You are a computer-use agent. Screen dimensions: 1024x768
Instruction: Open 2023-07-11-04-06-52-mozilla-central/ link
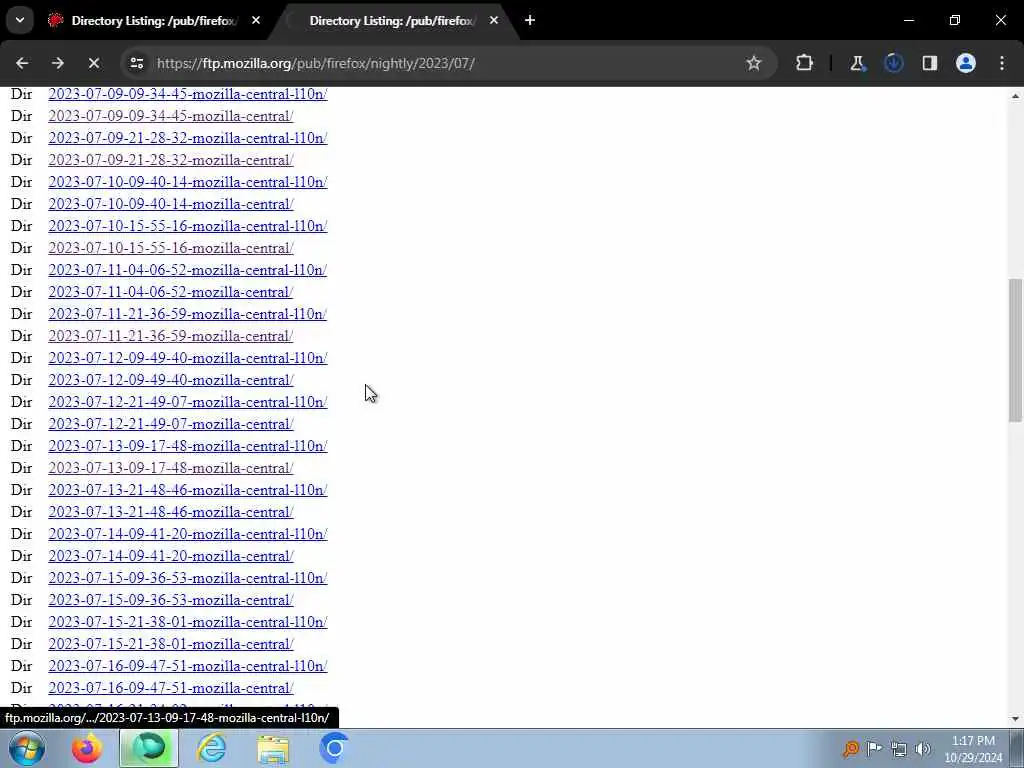click(170, 293)
